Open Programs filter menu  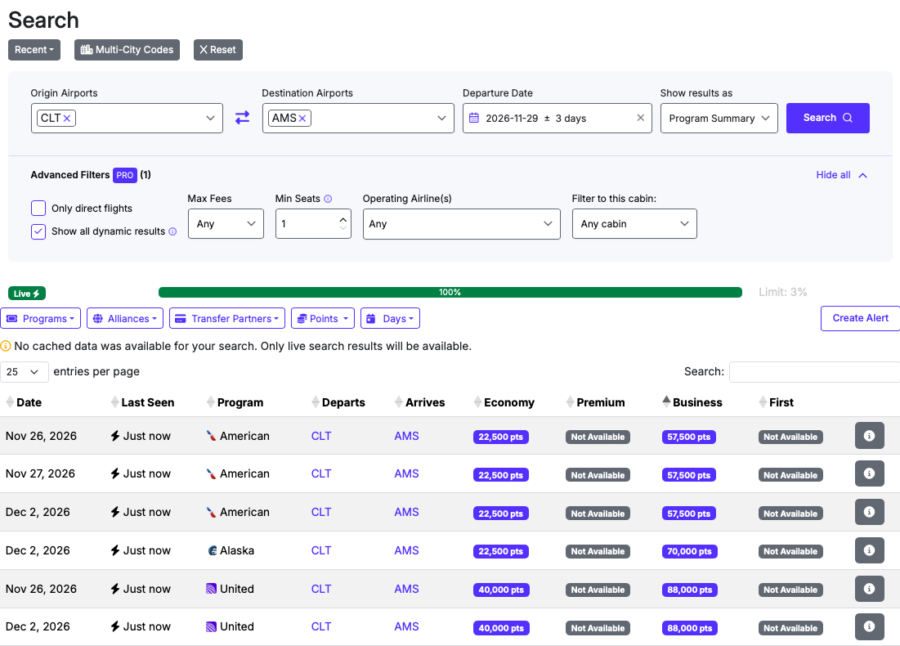[x=40, y=319]
